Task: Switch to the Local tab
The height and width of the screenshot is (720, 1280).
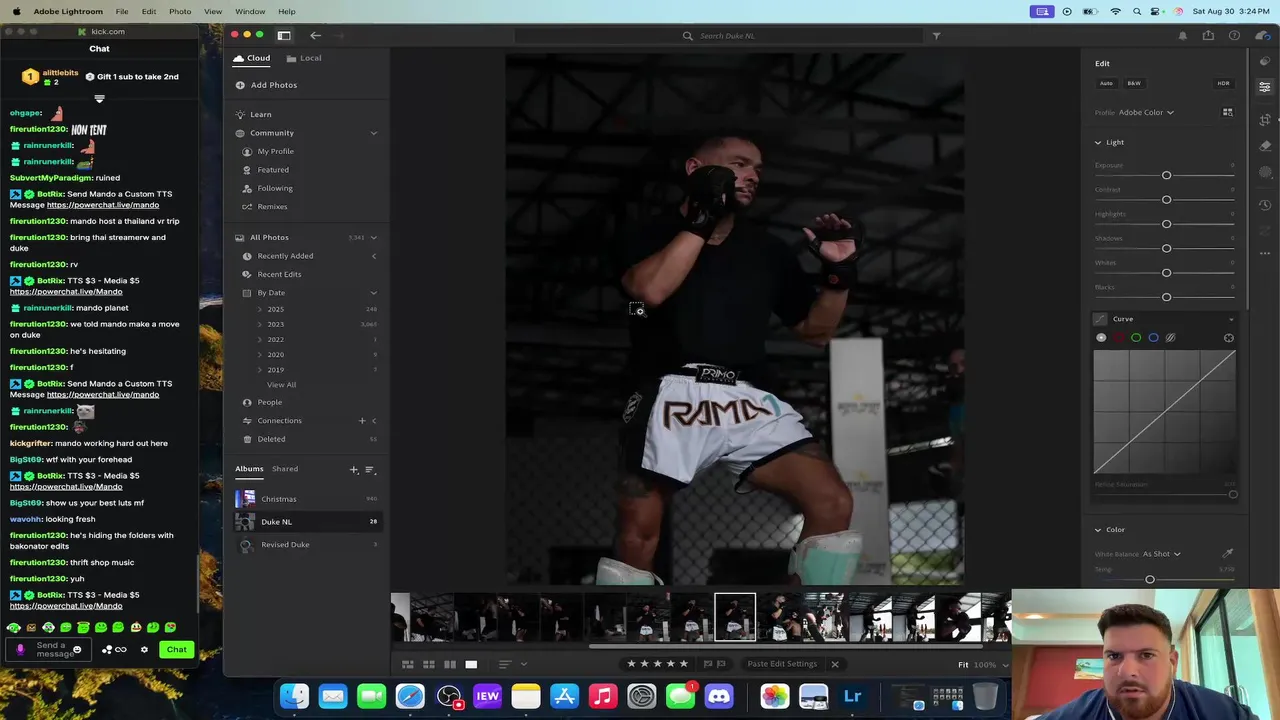Action: click(x=304, y=58)
